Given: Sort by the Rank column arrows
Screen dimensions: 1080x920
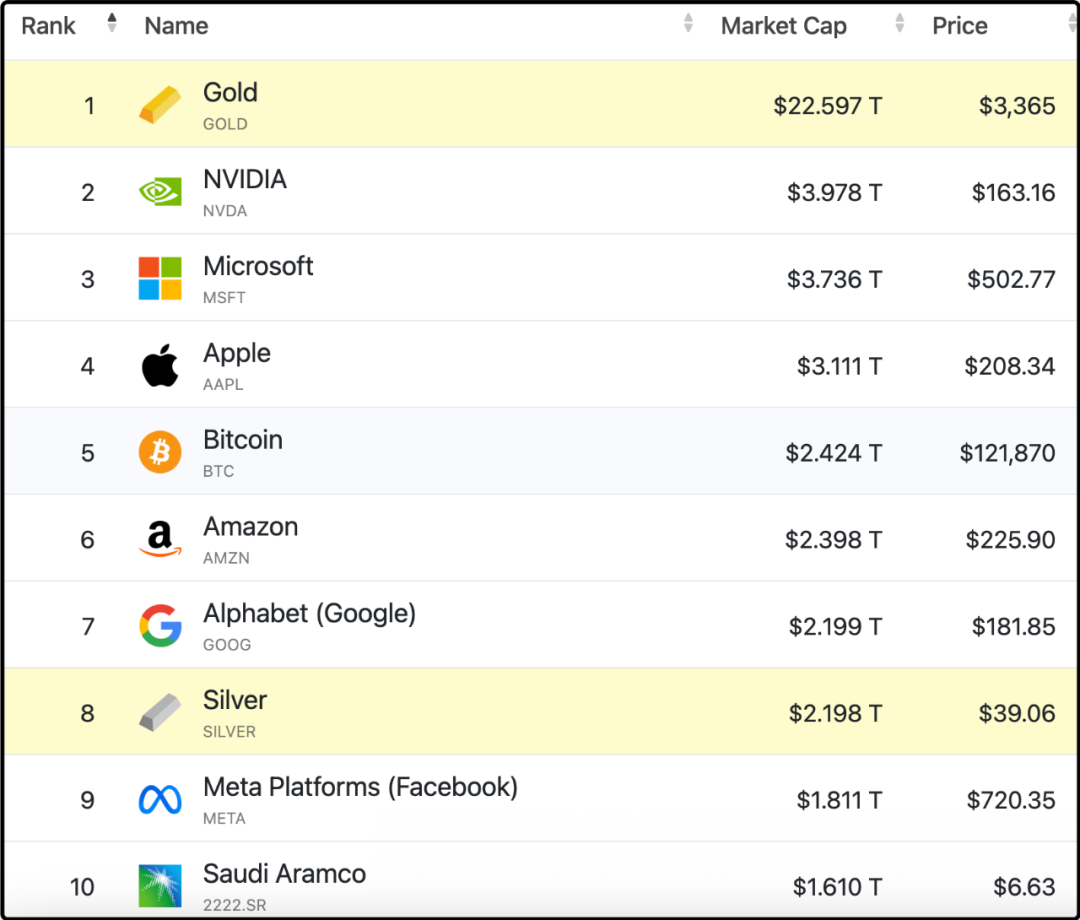Looking at the screenshot, I should 112,23.
